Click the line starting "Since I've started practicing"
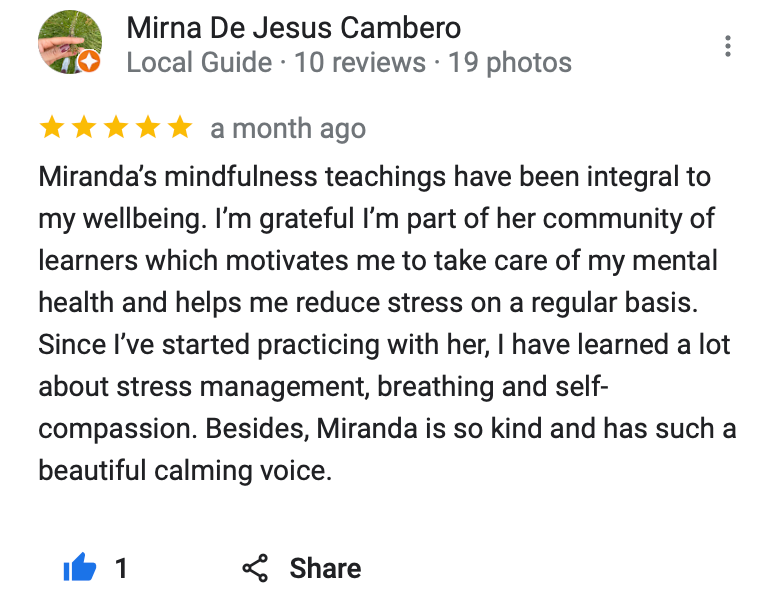 click(x=384, y=345)
